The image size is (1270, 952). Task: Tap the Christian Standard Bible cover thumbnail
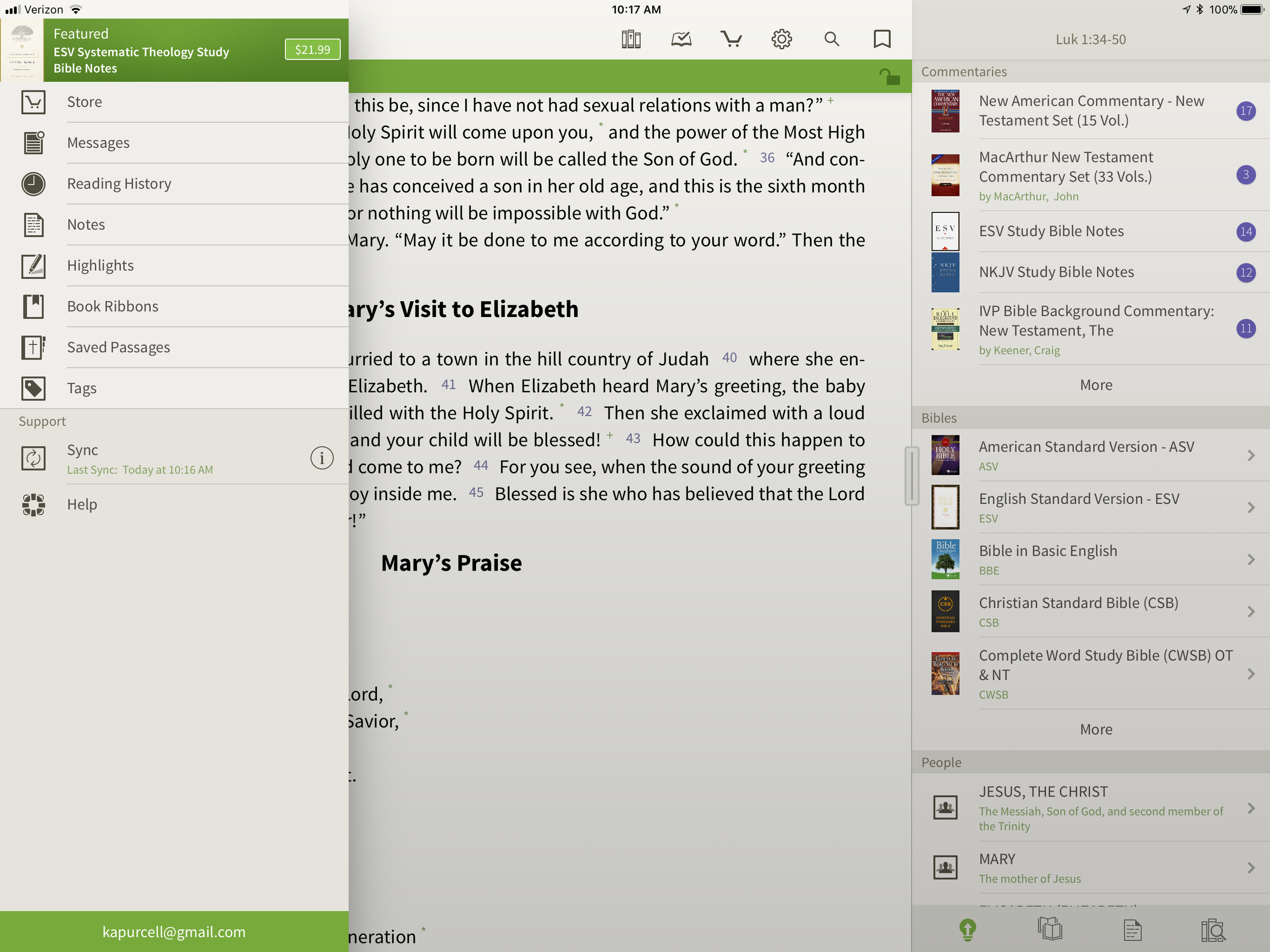click(945, 611)
